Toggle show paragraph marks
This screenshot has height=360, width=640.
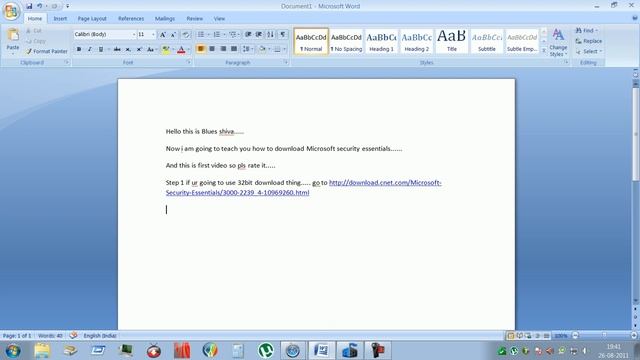coord(282,35)
